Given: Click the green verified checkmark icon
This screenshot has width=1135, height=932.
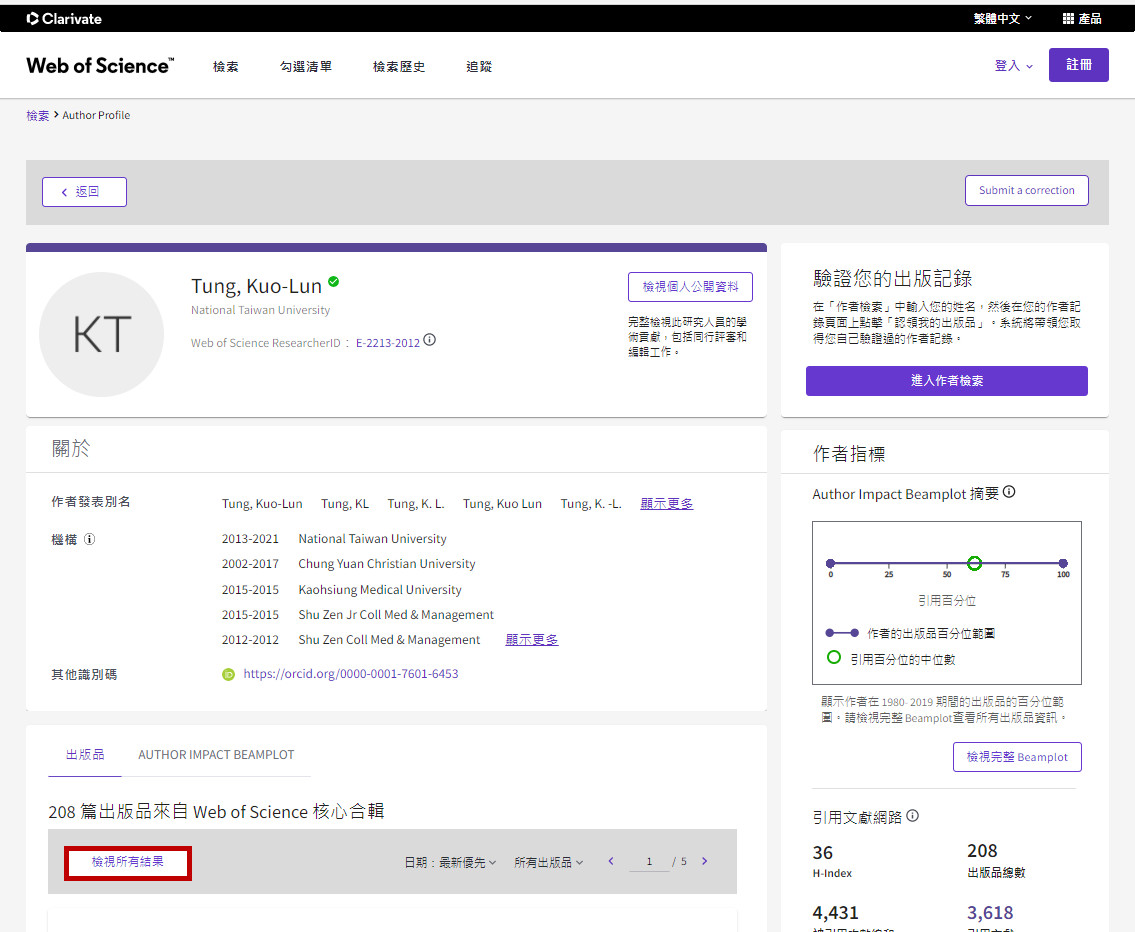Looking at the screenshot, I should (x=334, y=281).
